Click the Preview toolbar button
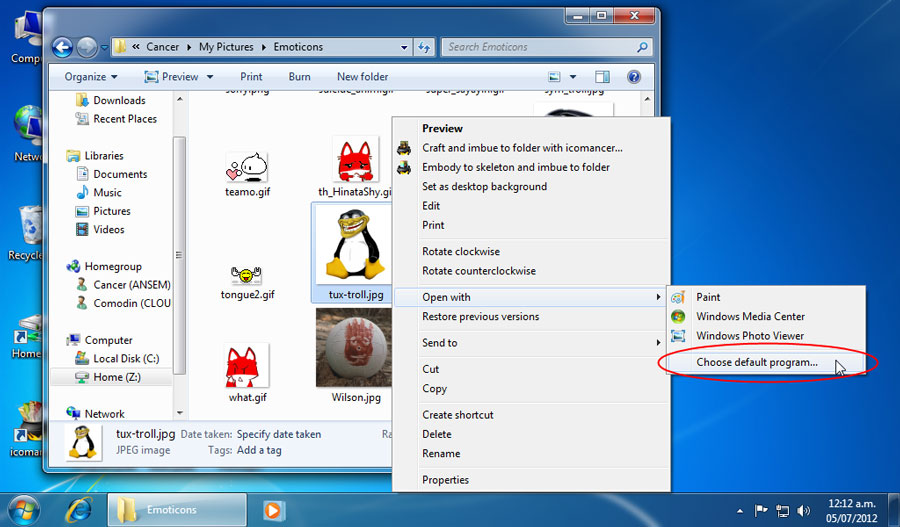The width and height of the screenshot is (900, 527). coord(171,77)
